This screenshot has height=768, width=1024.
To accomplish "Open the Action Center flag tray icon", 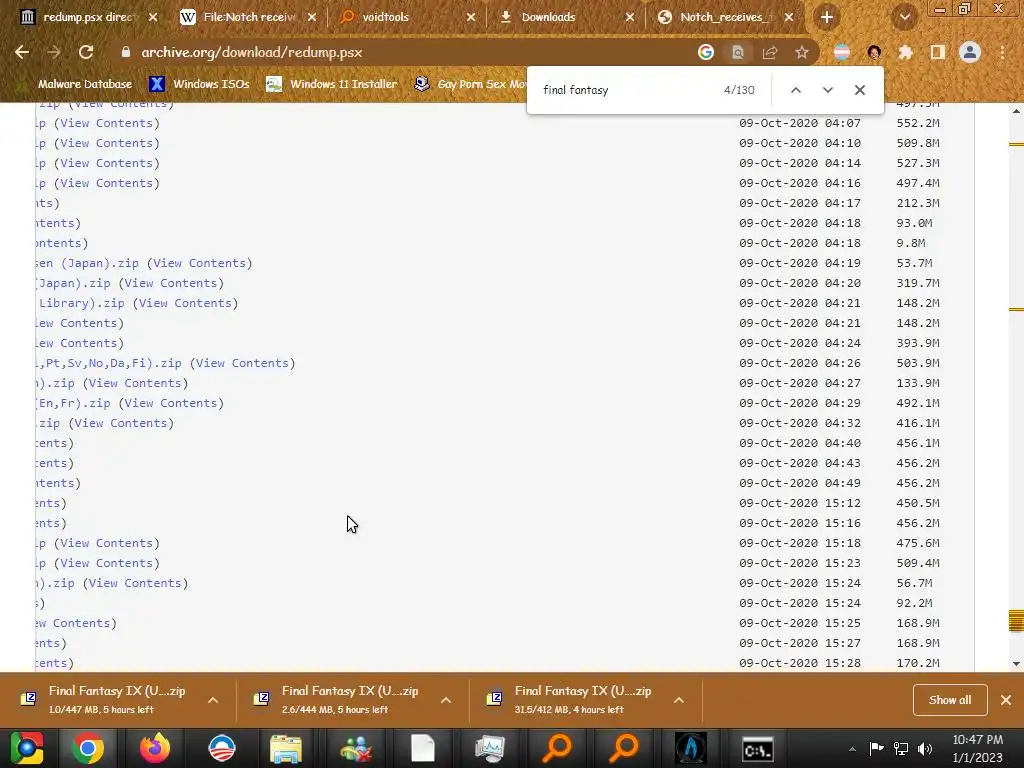I will (x=876, y=749).
